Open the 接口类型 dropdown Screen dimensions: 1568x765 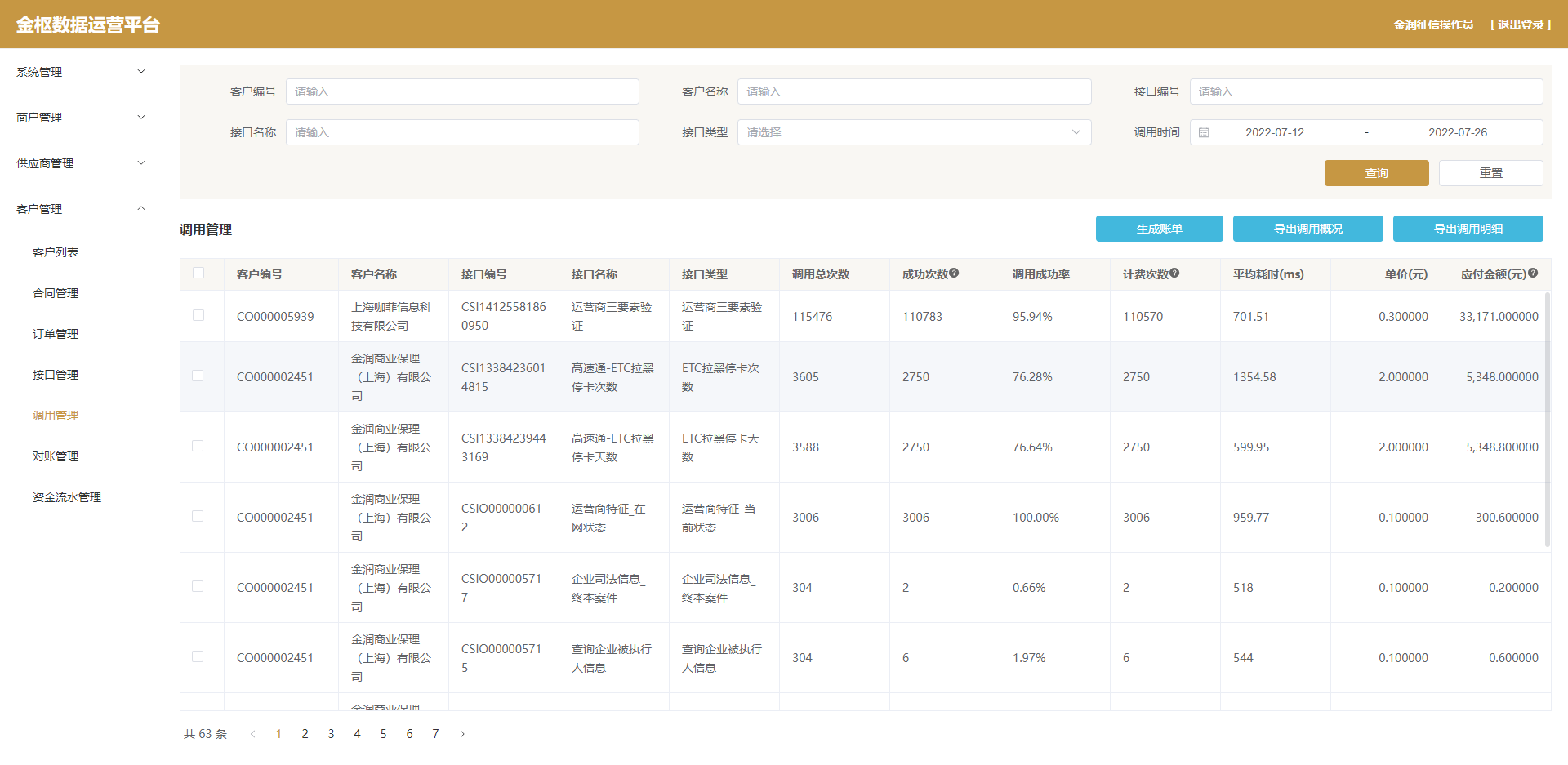pos(914,132)
